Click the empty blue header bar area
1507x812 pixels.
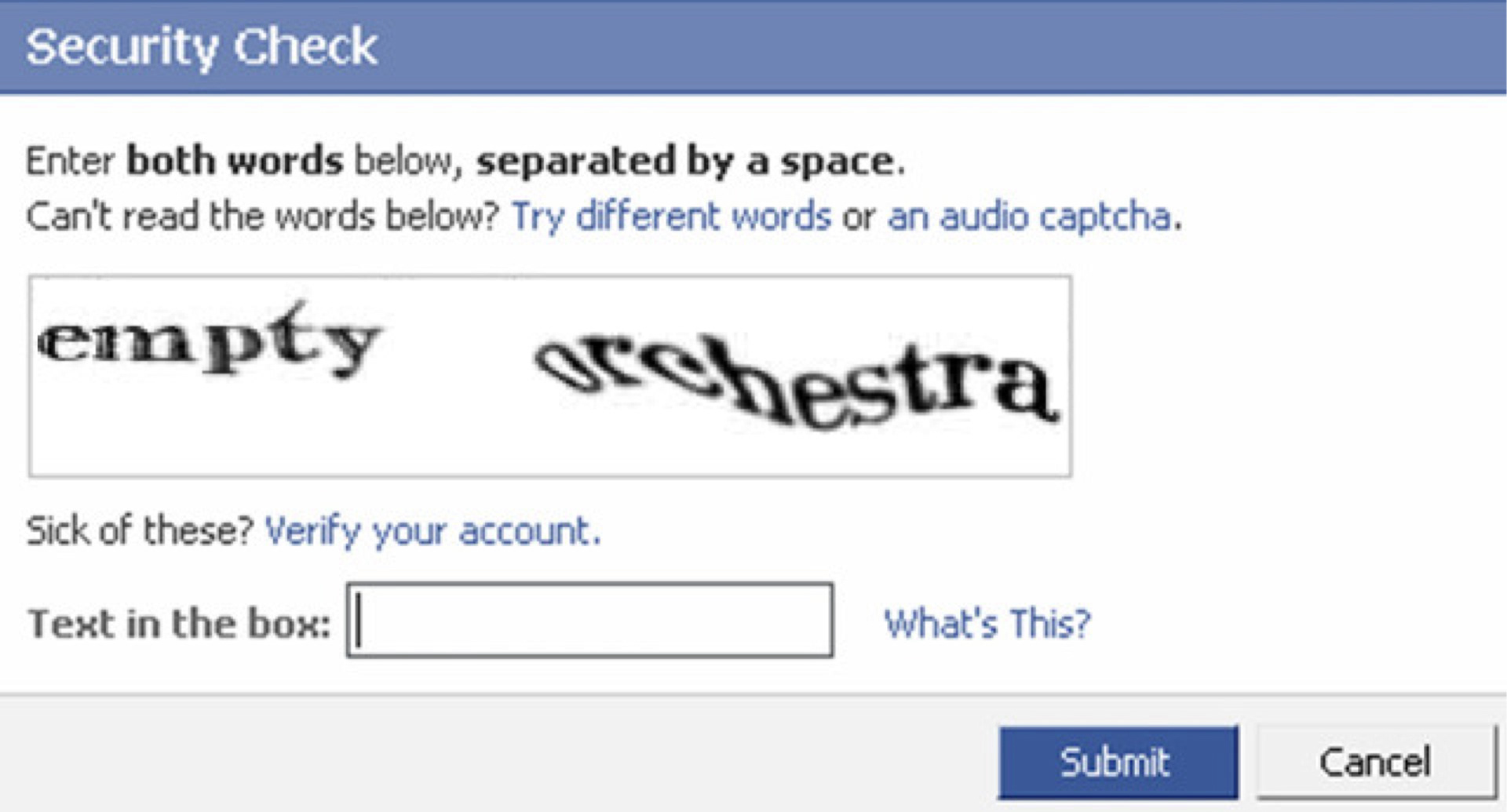click(x=942, y=46)
